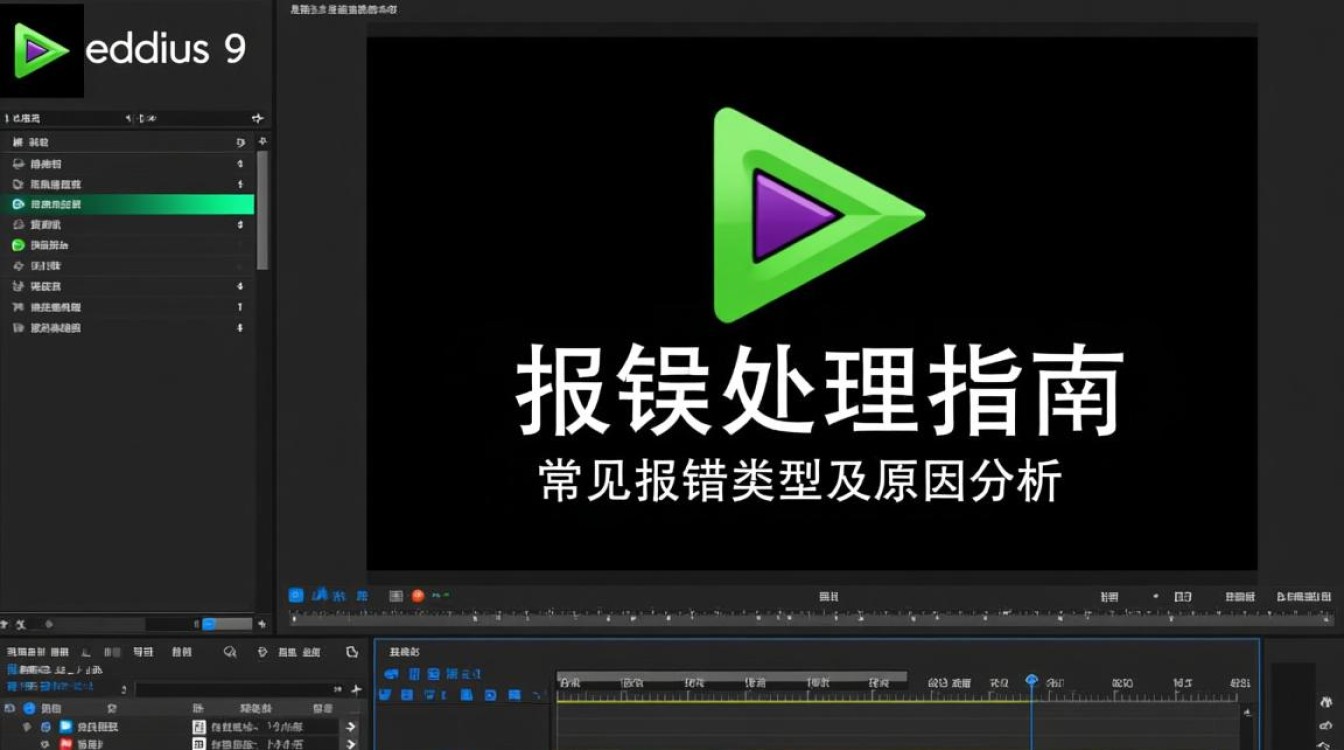This screenshot has height=750, width=1344.
Task: Click the EDIUS green play logo in top corner
Action: point(41,50)
